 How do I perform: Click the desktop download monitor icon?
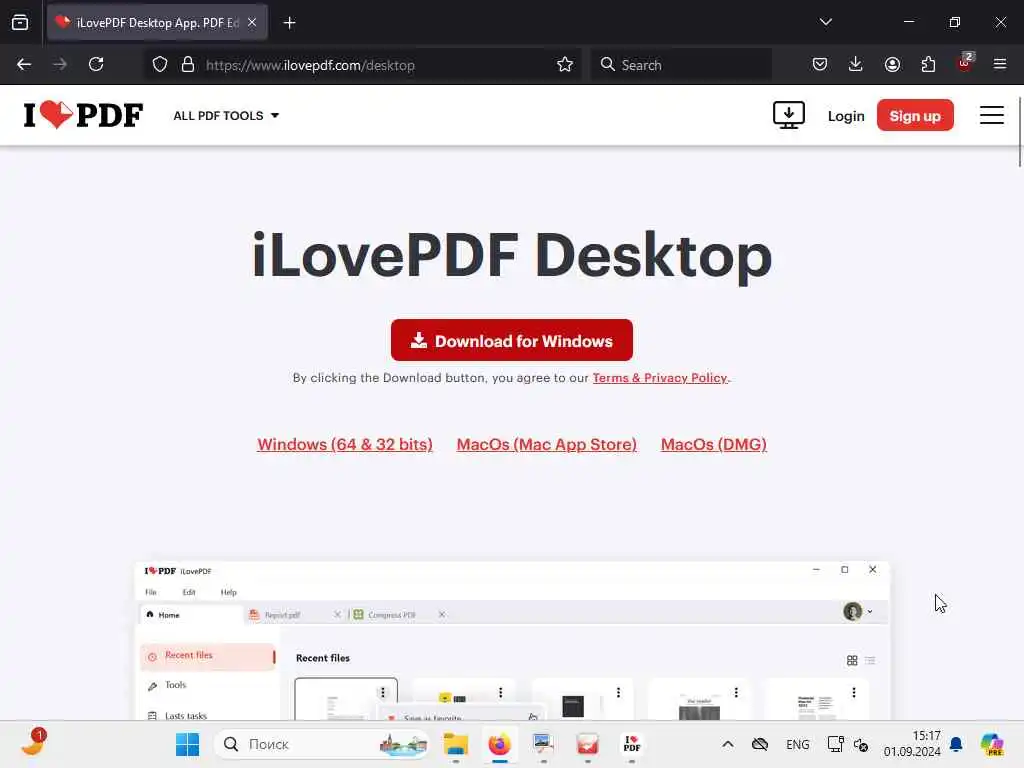click(788, 116)
